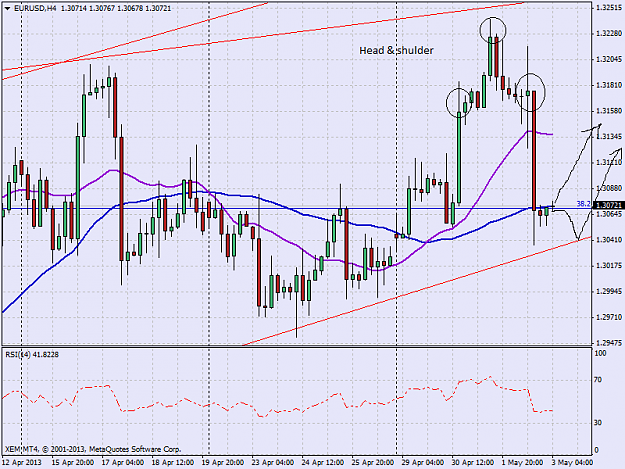Click the MetaQuotes Software Corp. copyright text
Screen dimensions: 625x469
point(93,449)
